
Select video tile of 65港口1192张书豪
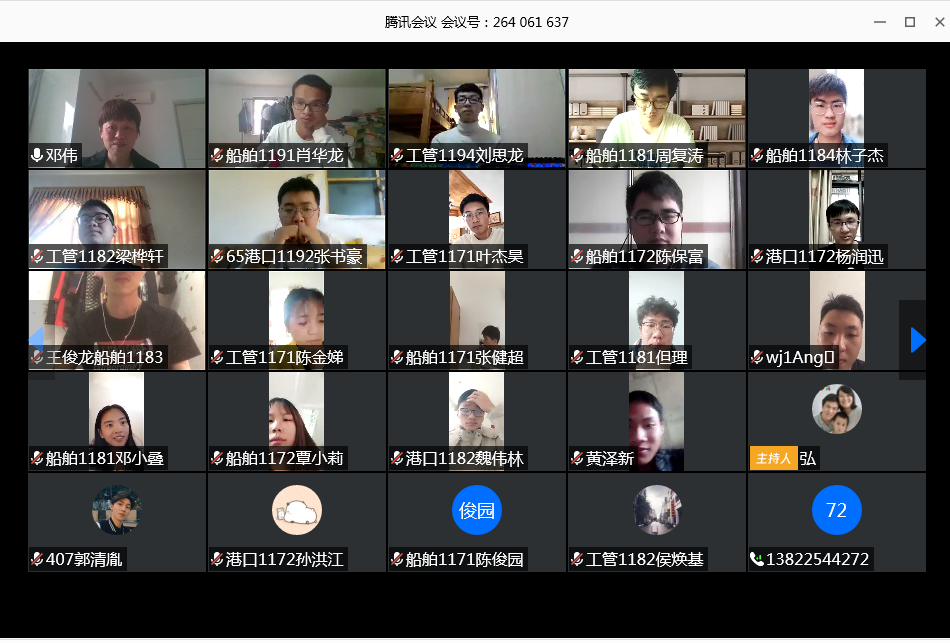tap(297, 219)
